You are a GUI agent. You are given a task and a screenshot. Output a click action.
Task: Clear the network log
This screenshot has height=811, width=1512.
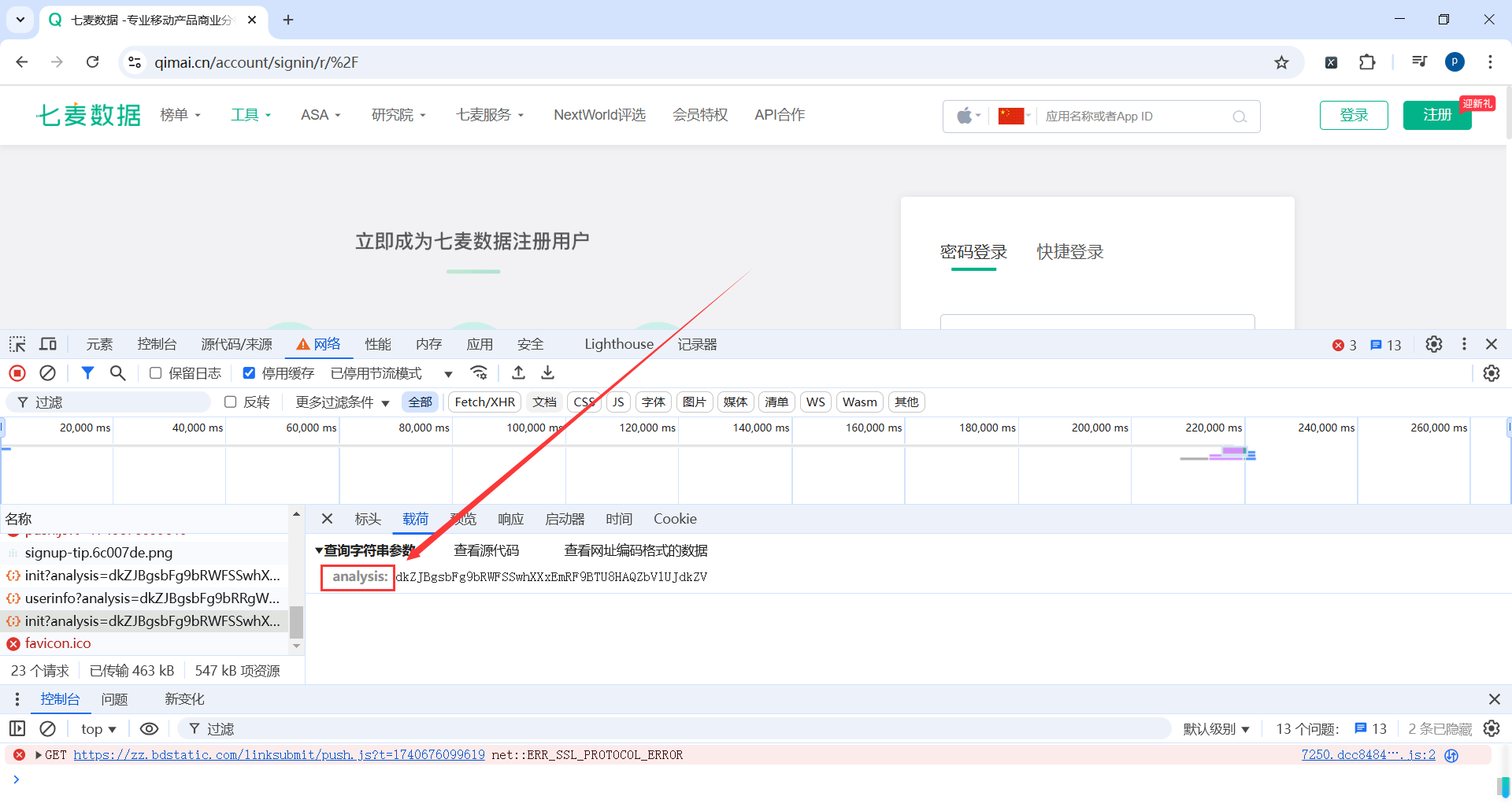pos(48,373)
